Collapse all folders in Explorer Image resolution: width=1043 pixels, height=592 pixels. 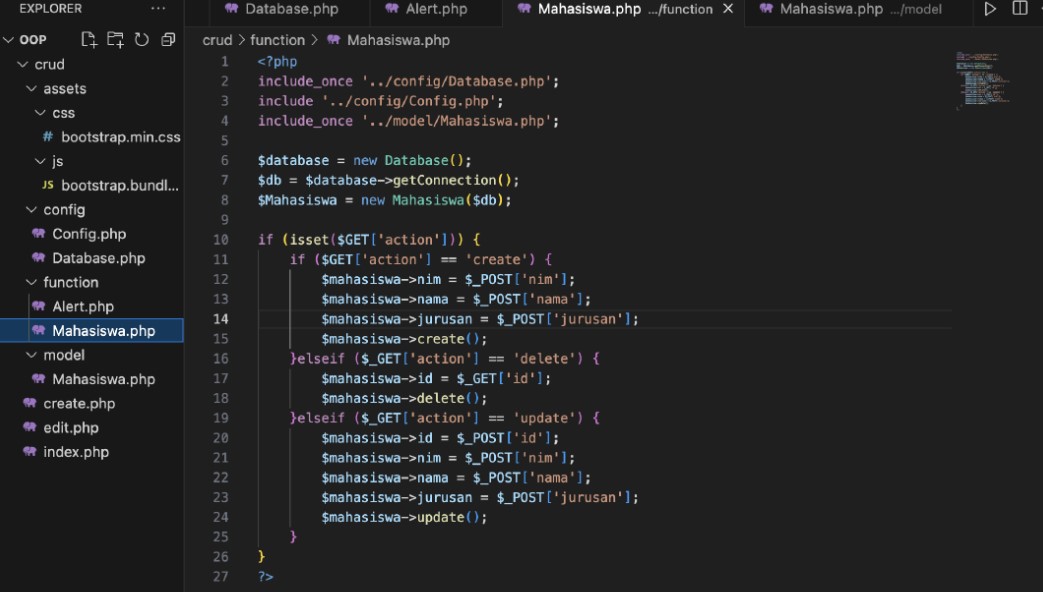tap(168, 40)
